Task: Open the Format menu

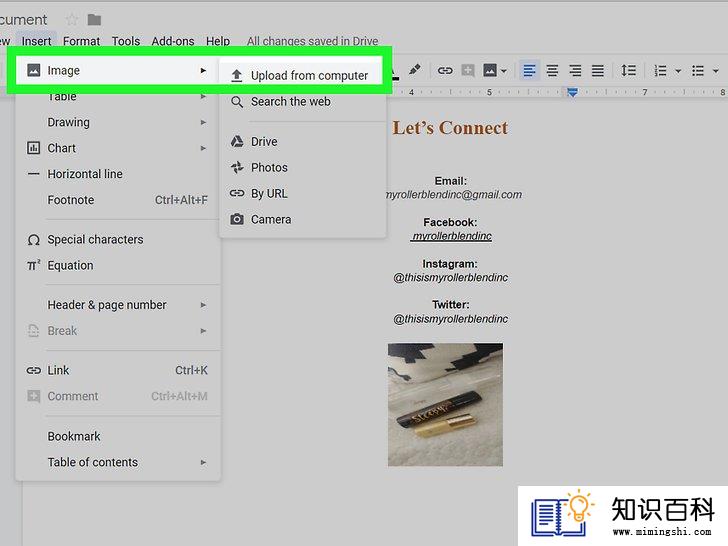Action: pos(81,41)
